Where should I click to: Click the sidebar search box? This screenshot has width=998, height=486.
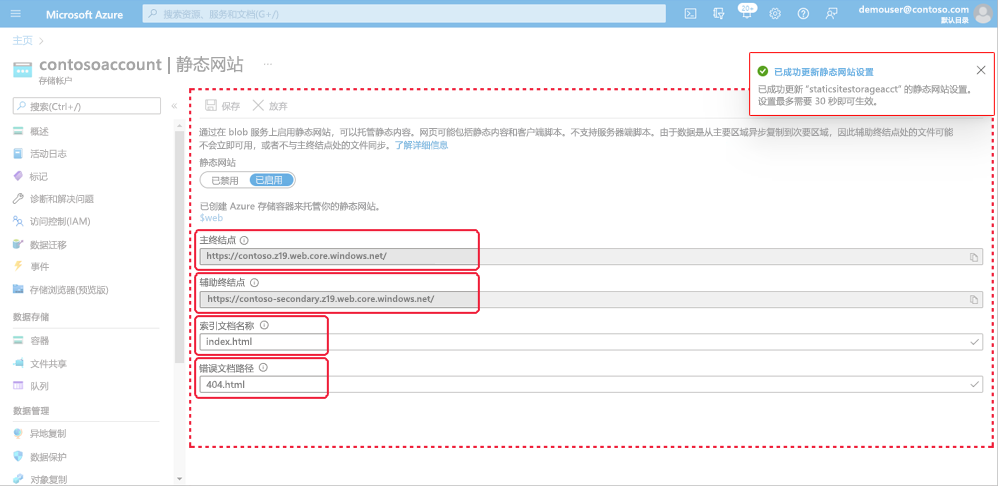(87, 106)
